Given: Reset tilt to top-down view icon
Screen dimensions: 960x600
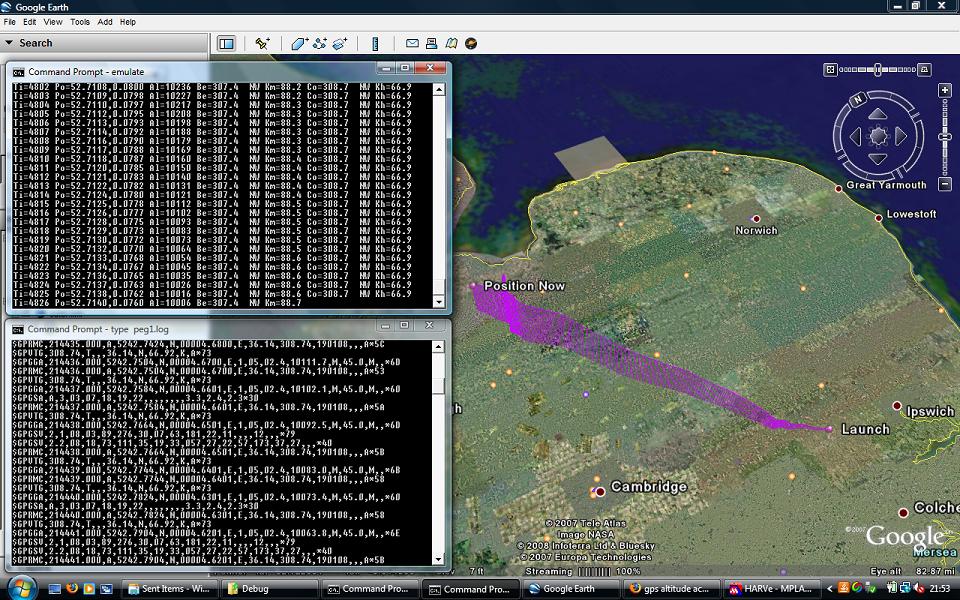Looking at the screenshot, I should pyautogui.click(x=830, y=70).
